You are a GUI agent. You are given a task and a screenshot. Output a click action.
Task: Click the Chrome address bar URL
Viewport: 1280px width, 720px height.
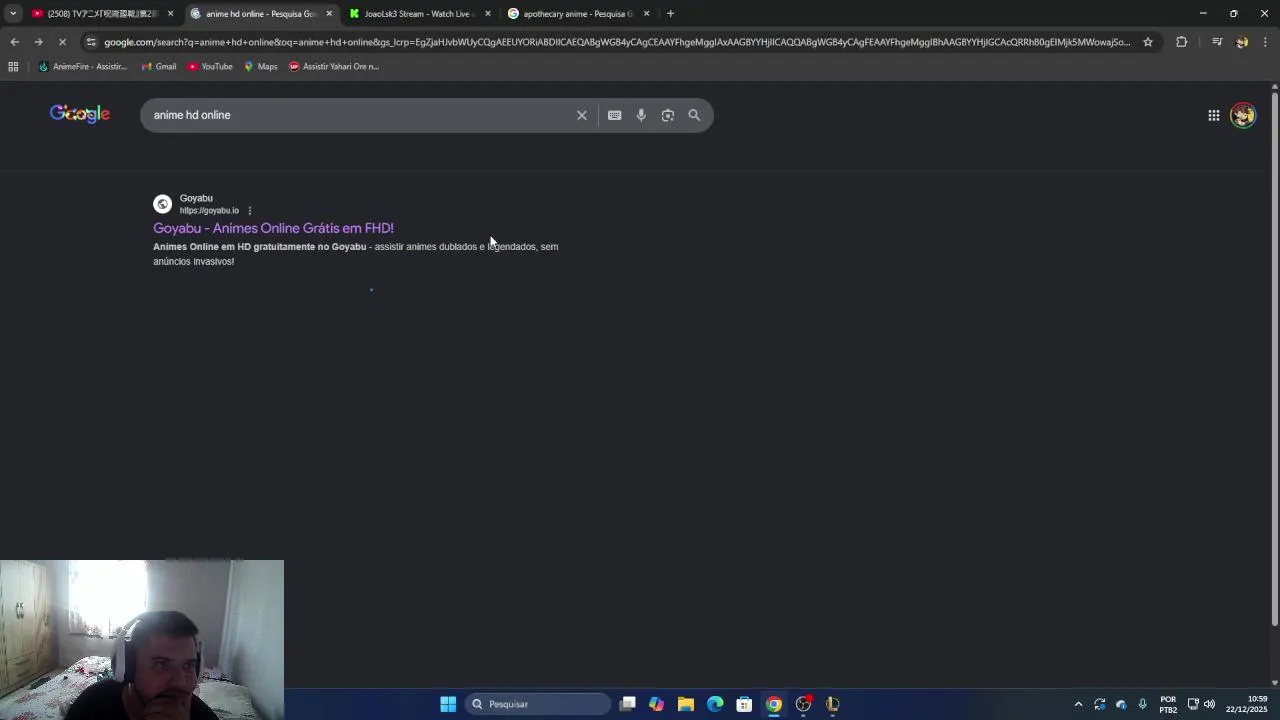pyautogui.click(x=617, y=42)
